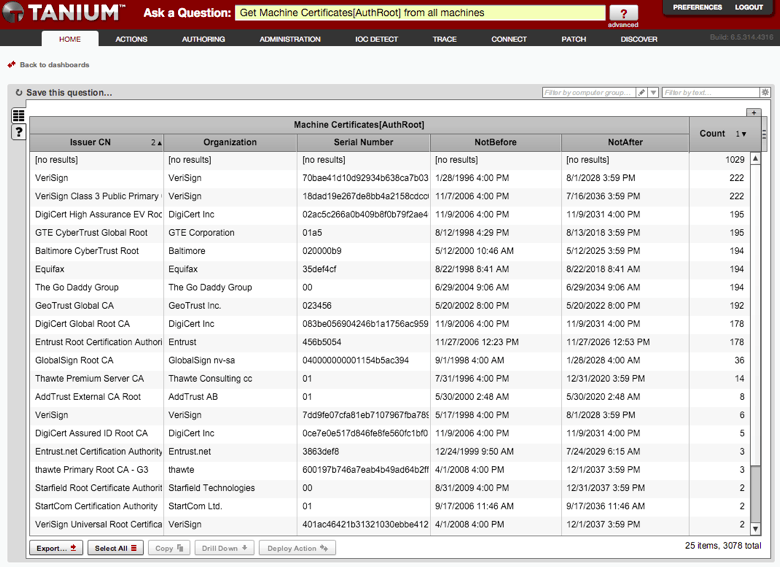This screenshot has height=567, width=780.
Task: Click the Deploy Action button
Action: [297, 548]
